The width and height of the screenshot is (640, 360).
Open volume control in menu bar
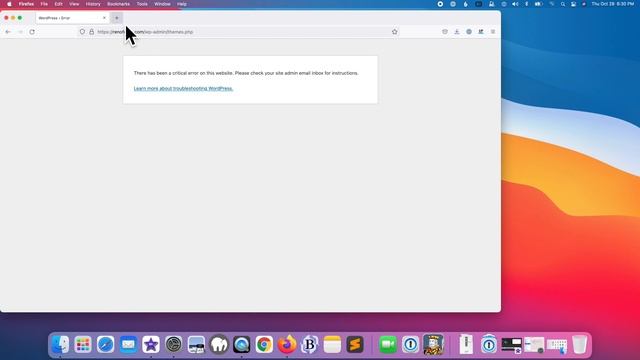(515, 4)
